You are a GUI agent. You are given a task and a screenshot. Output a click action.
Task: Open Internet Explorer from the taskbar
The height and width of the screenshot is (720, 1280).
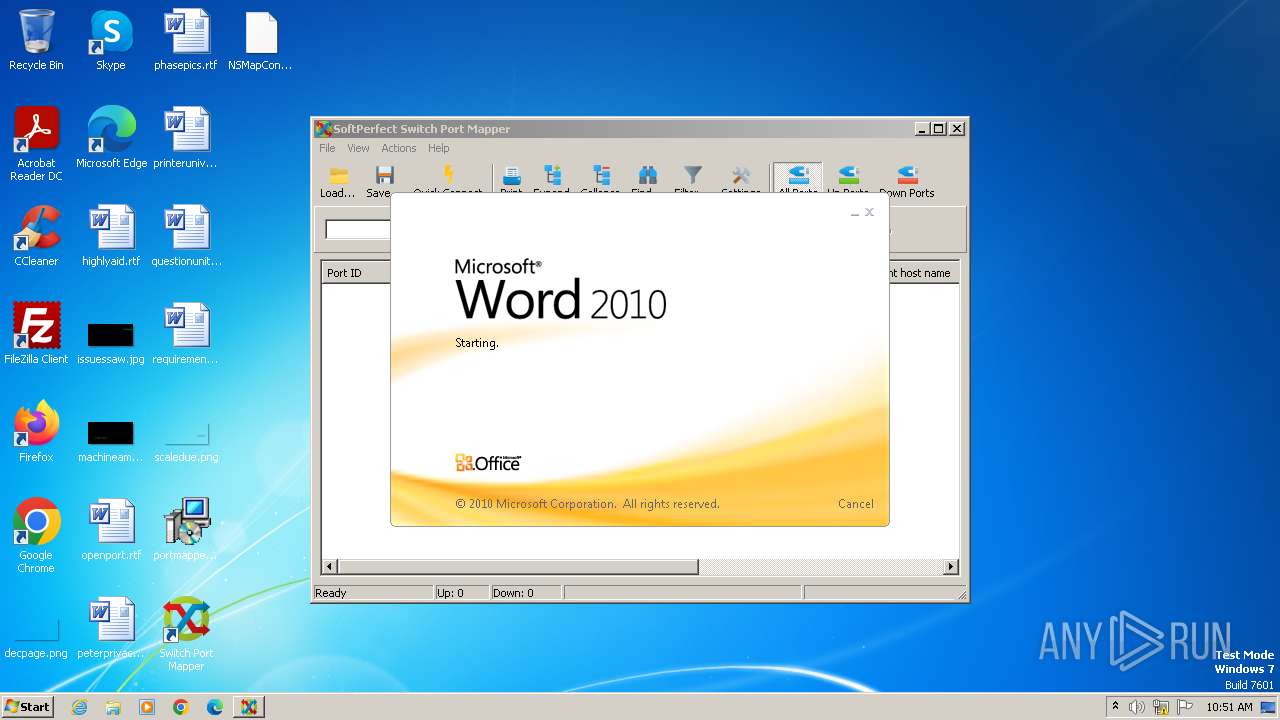79,707
